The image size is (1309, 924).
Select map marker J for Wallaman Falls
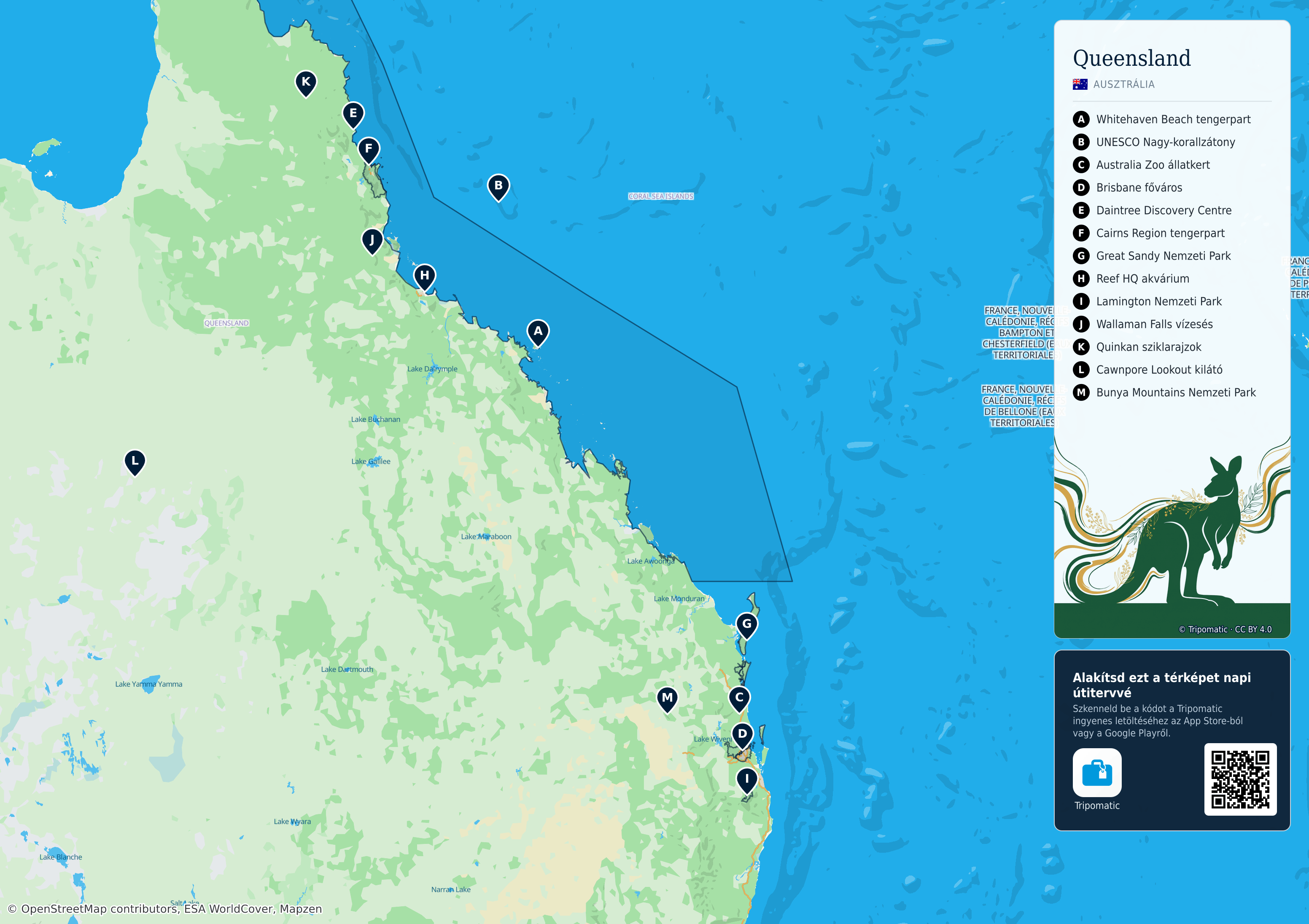pos(372,241)
